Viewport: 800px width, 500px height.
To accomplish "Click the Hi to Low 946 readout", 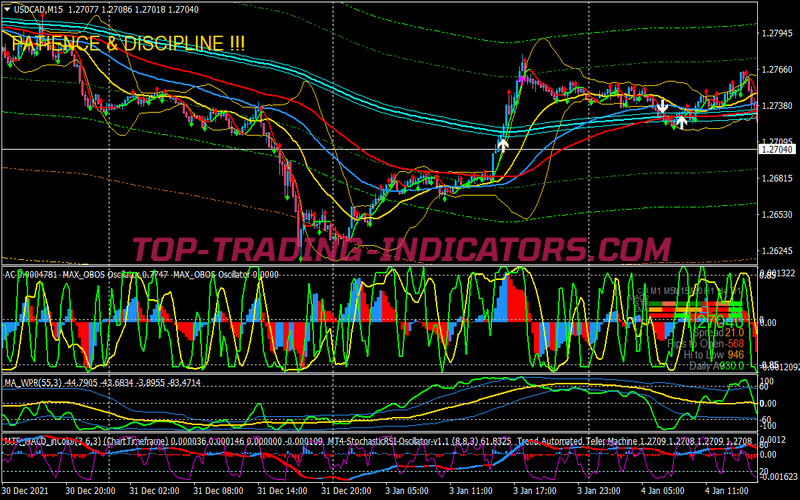I will pyautogui.click(x=714, y=355).
